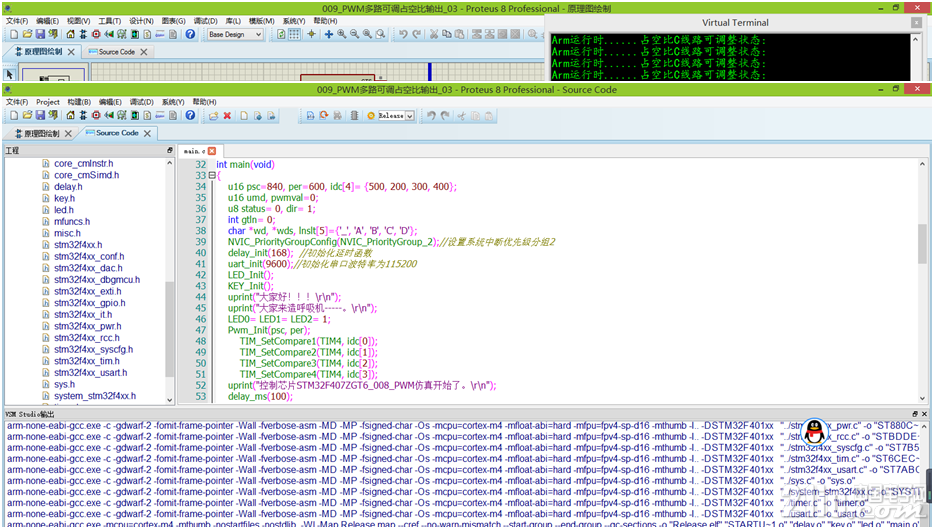The height and width of the screenshot is (527, 935).
Task: Toggle grid display icon in schematic window toolbar
Action: [x=295, y=35]
